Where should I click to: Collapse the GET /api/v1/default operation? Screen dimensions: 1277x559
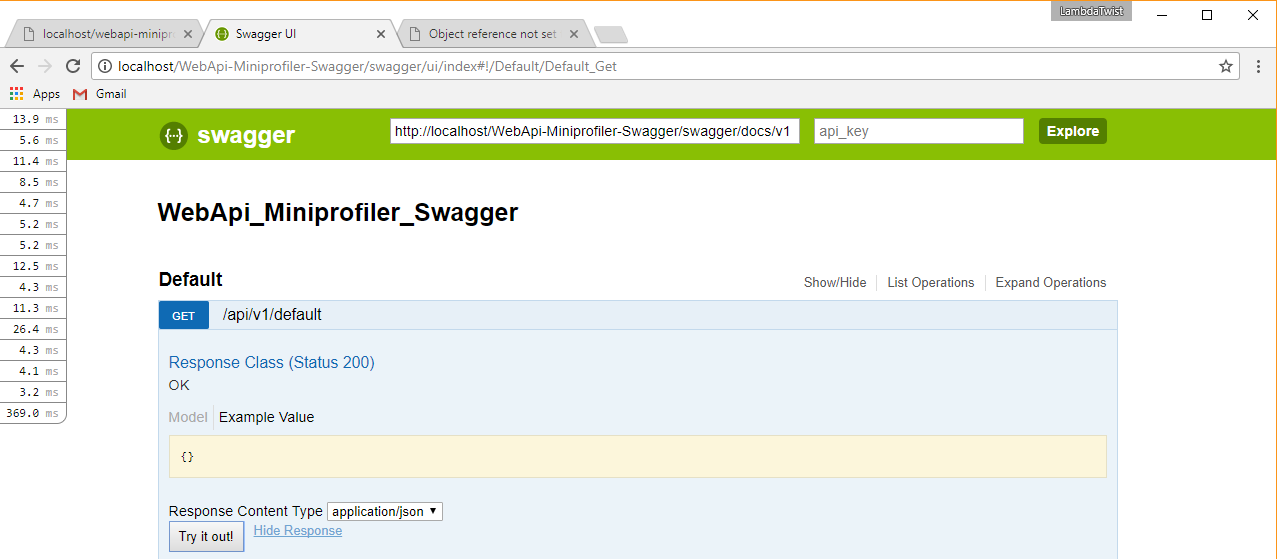click(x=271, y=315)
